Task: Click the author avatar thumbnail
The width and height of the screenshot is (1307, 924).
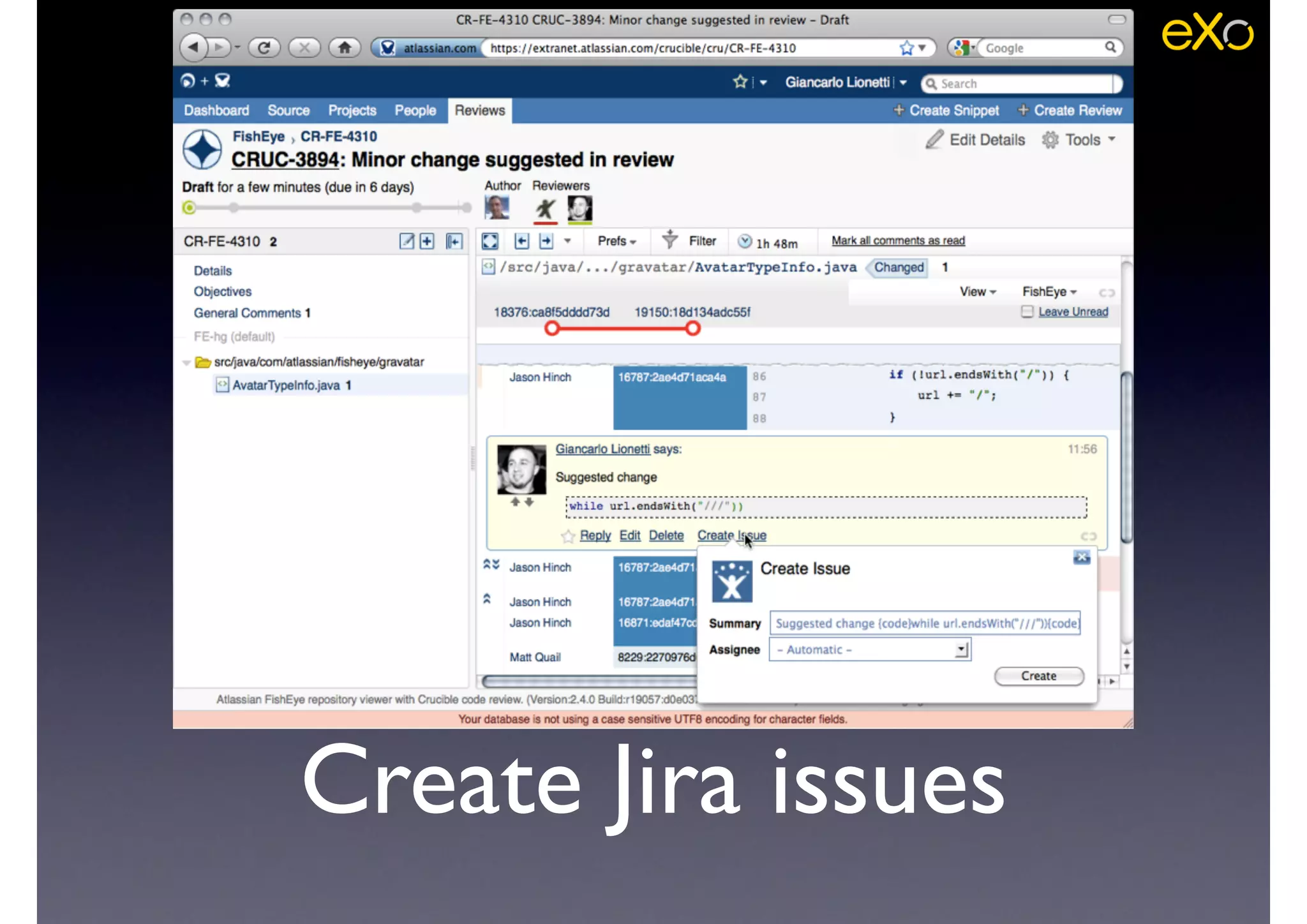Action: (497, 208)
